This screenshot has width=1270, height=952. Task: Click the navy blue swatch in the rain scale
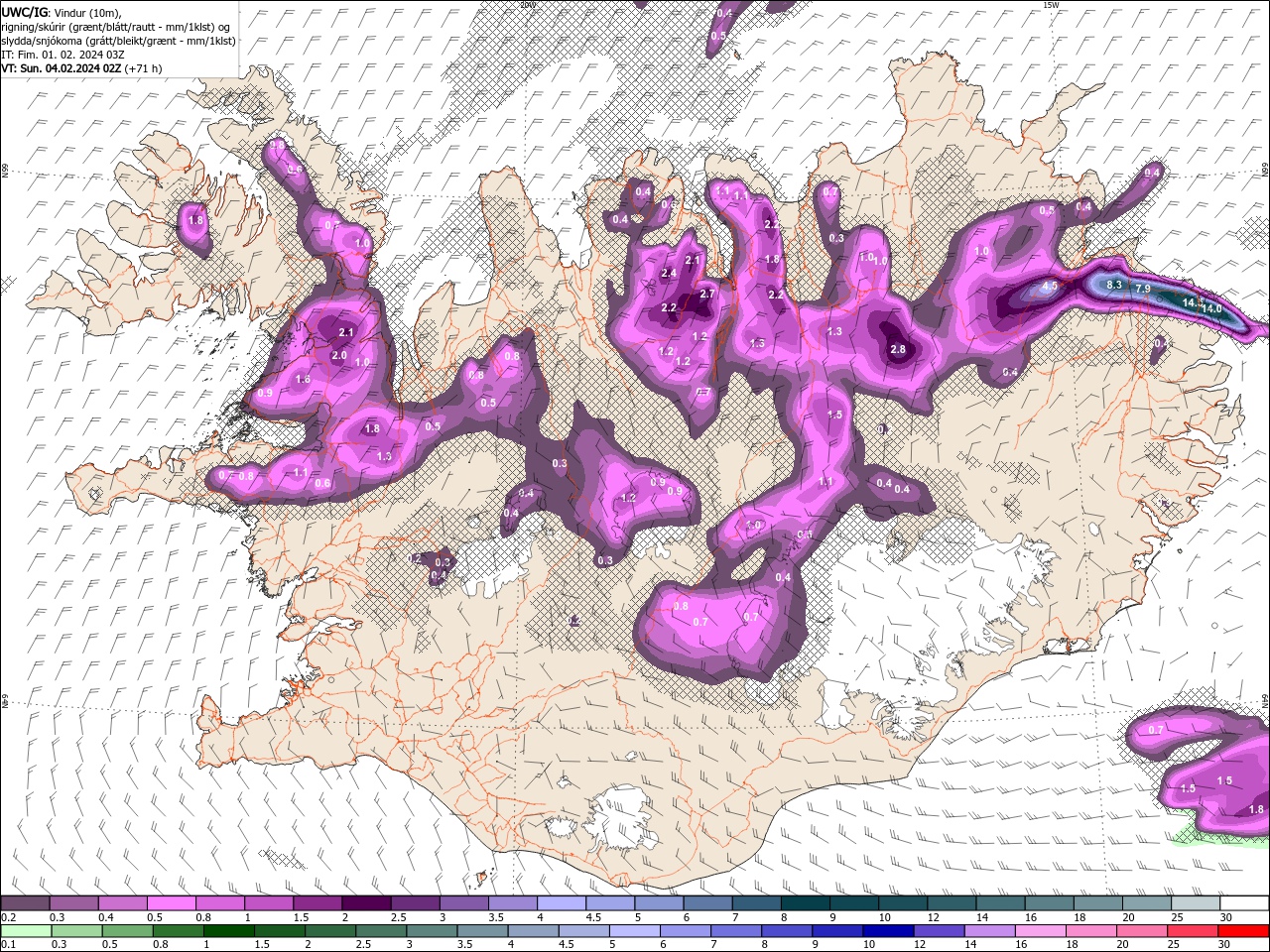[x=886, y=931]
